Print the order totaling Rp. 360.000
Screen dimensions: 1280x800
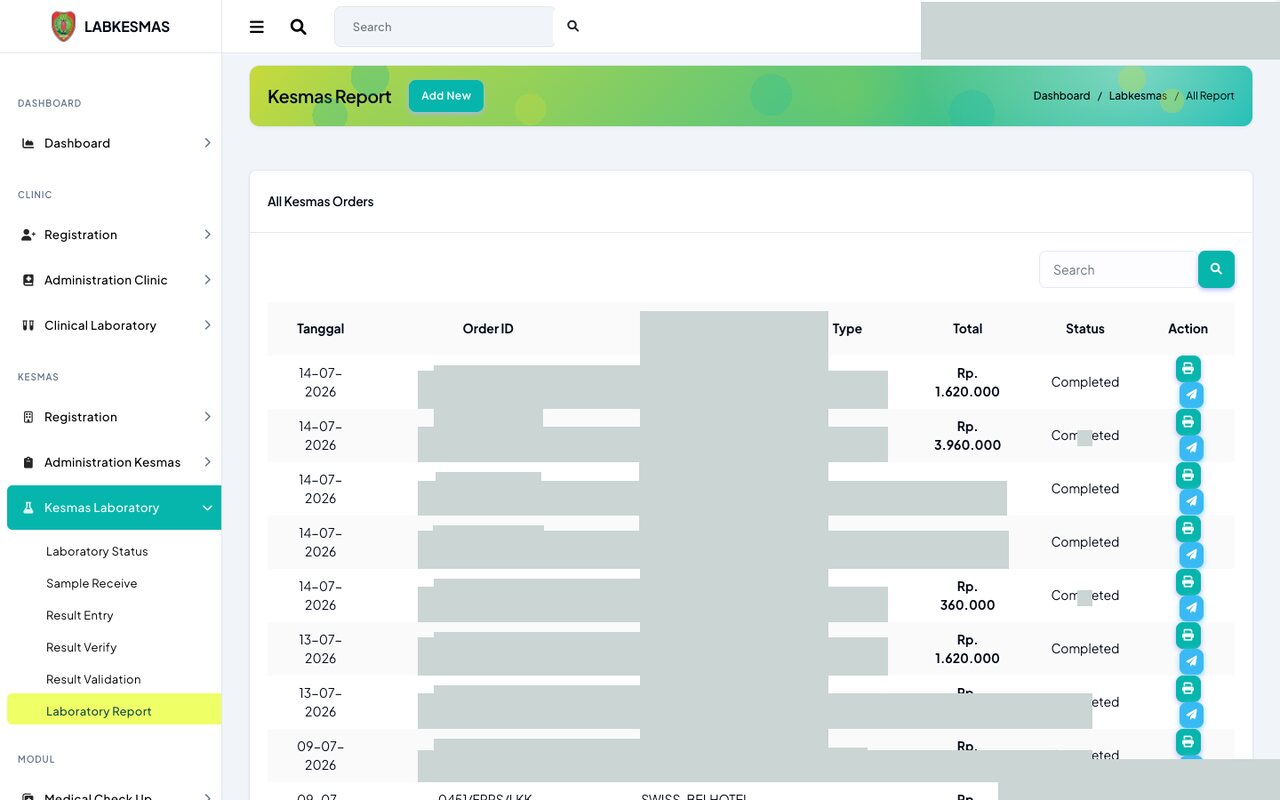[1188, 582]
